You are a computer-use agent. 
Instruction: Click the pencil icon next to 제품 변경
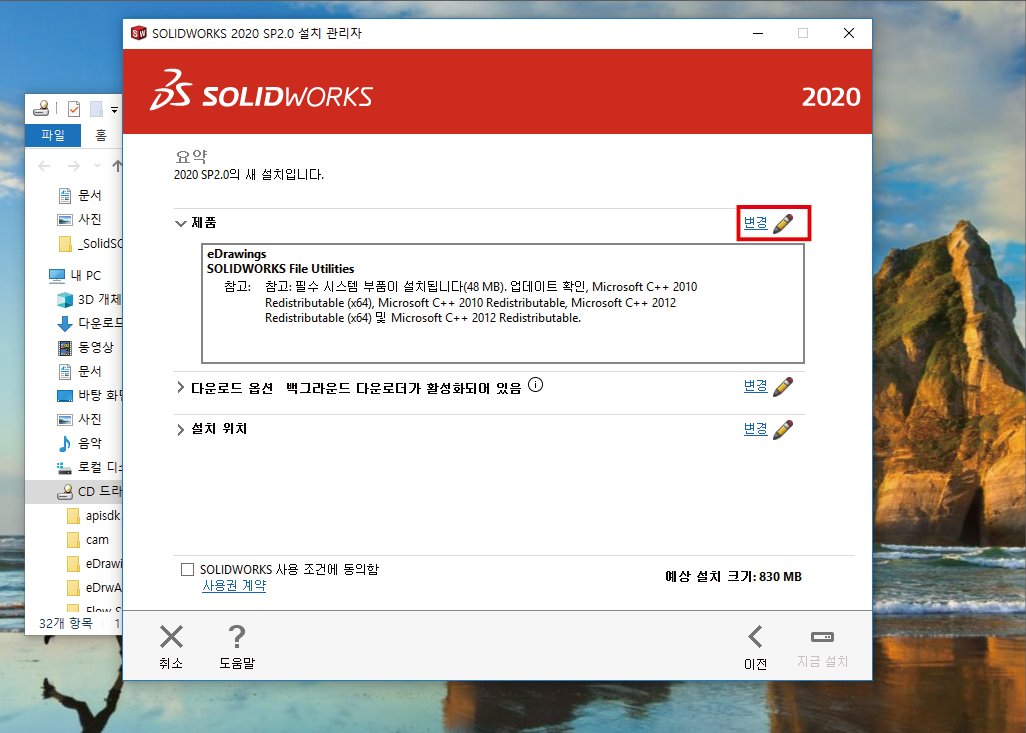pyautogui.click(x=783, y=223)
